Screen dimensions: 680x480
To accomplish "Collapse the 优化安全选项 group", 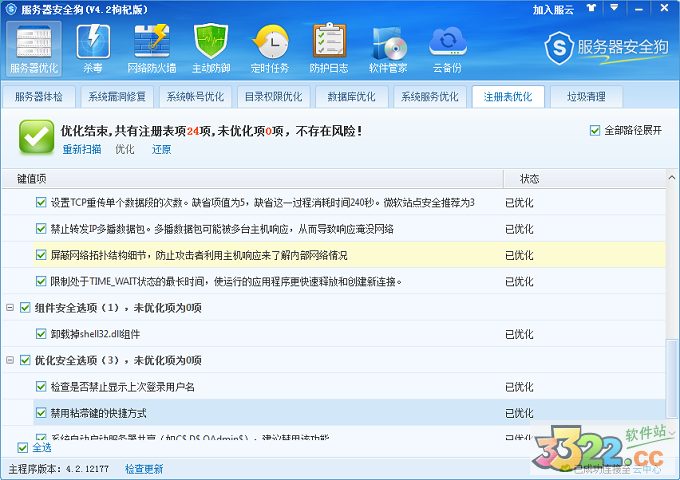I will point(10,360).
